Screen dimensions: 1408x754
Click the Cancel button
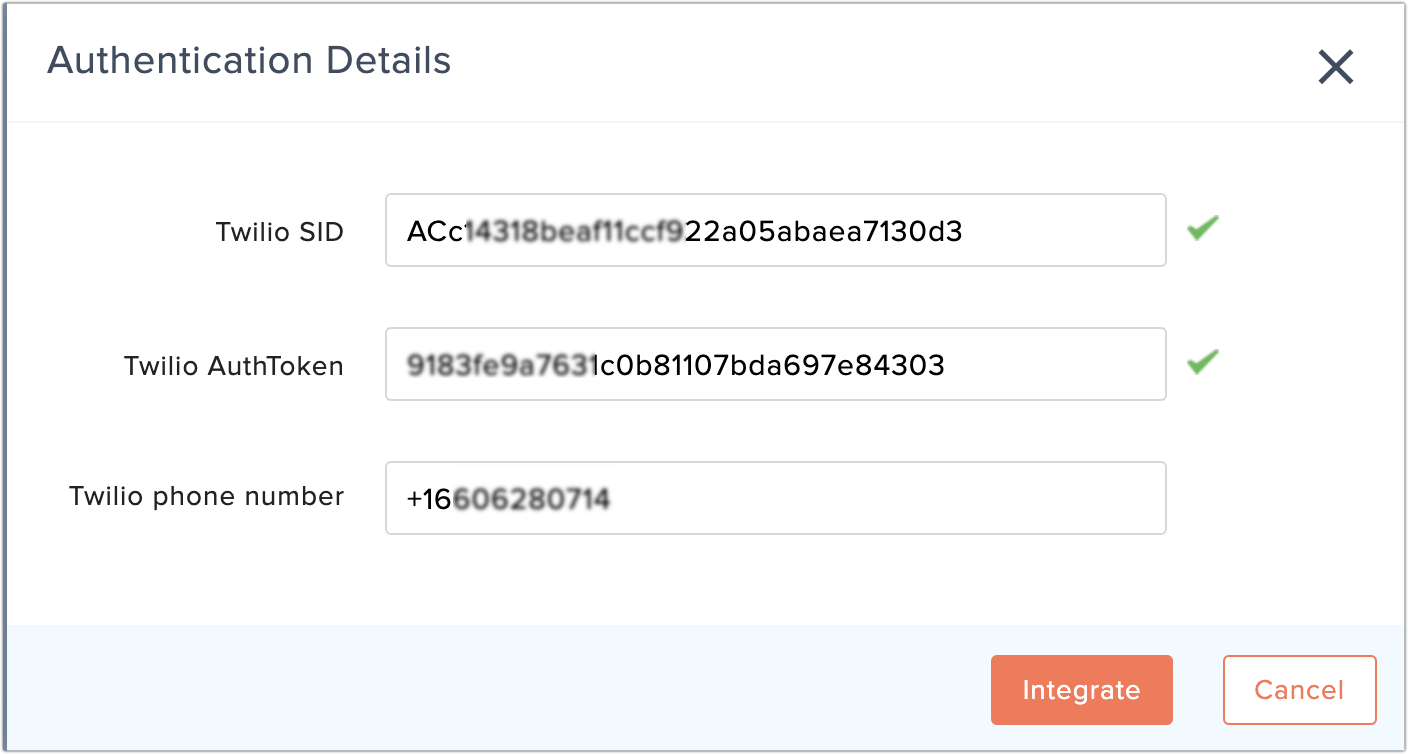point(1299,690)
